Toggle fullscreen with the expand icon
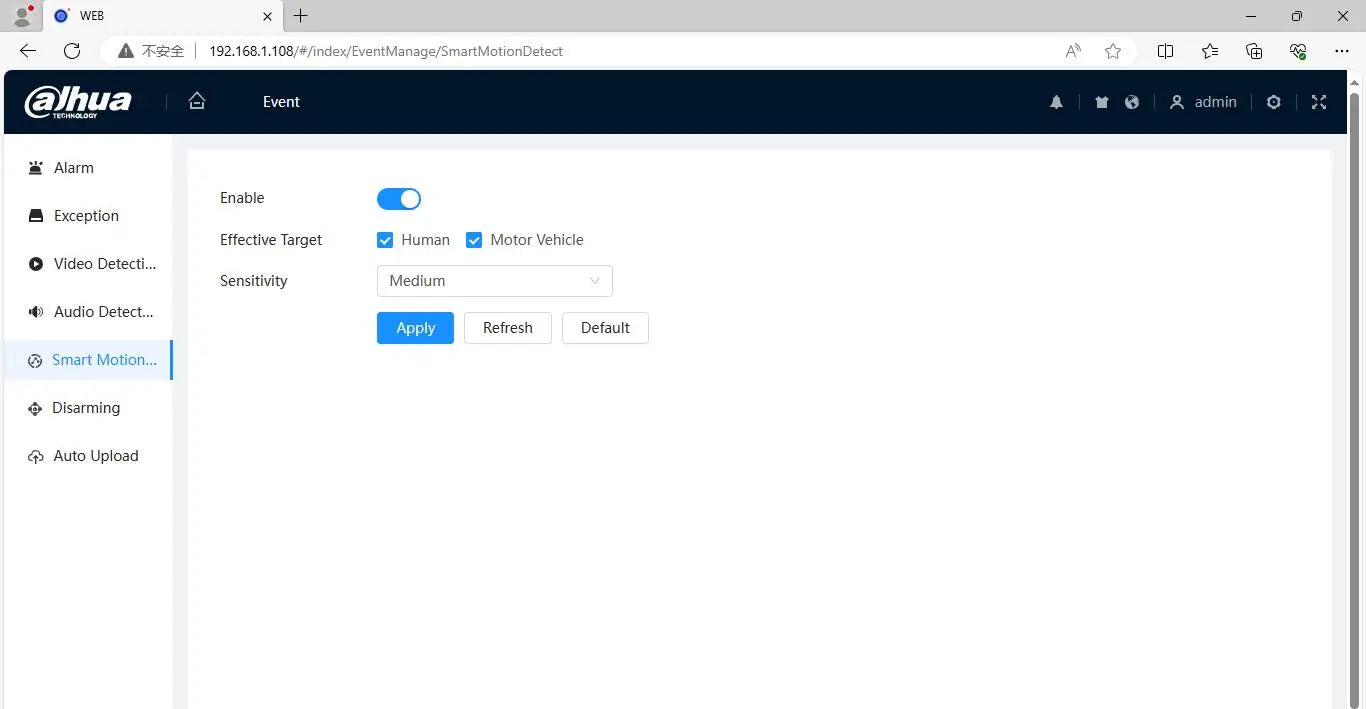The width and height of the screenshot is (1366, 709). point(1319,102)
